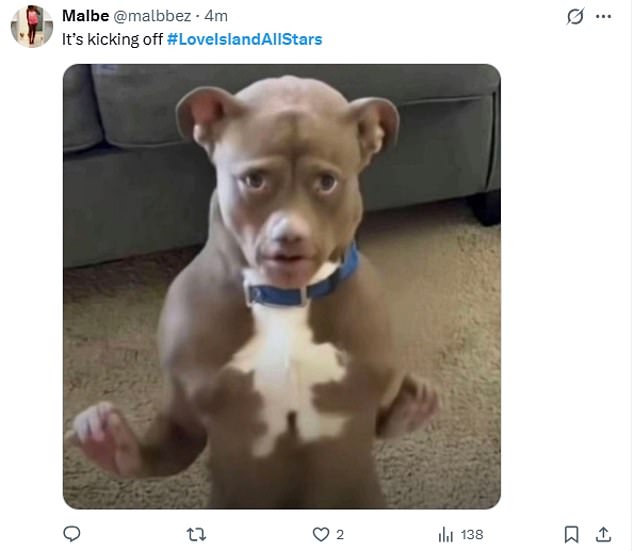This screenshot has height=551, width=634.
Task: Click the dog's white chest patch
Action: (285, 370)
